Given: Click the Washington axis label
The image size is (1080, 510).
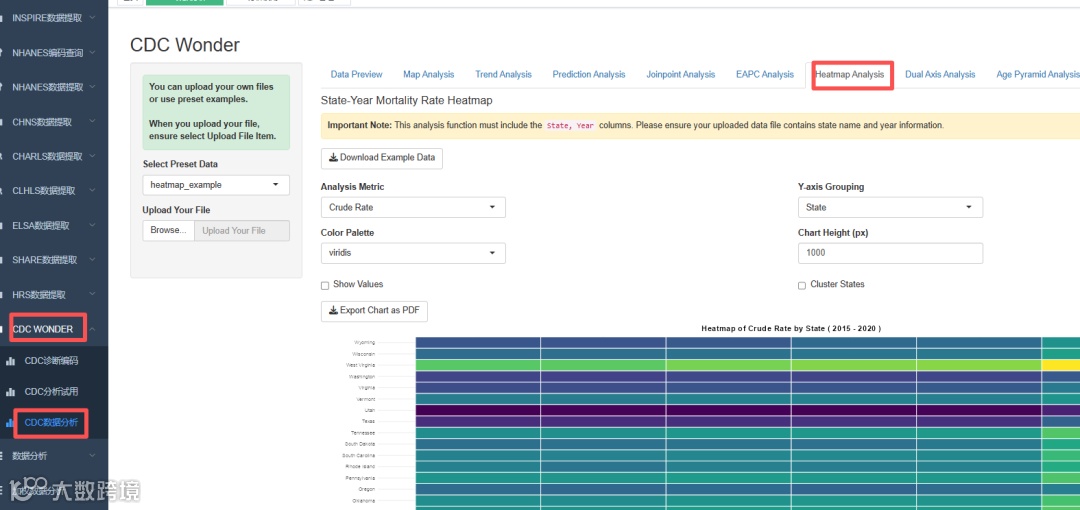Looking at the screenshot, I should point(362,376).
